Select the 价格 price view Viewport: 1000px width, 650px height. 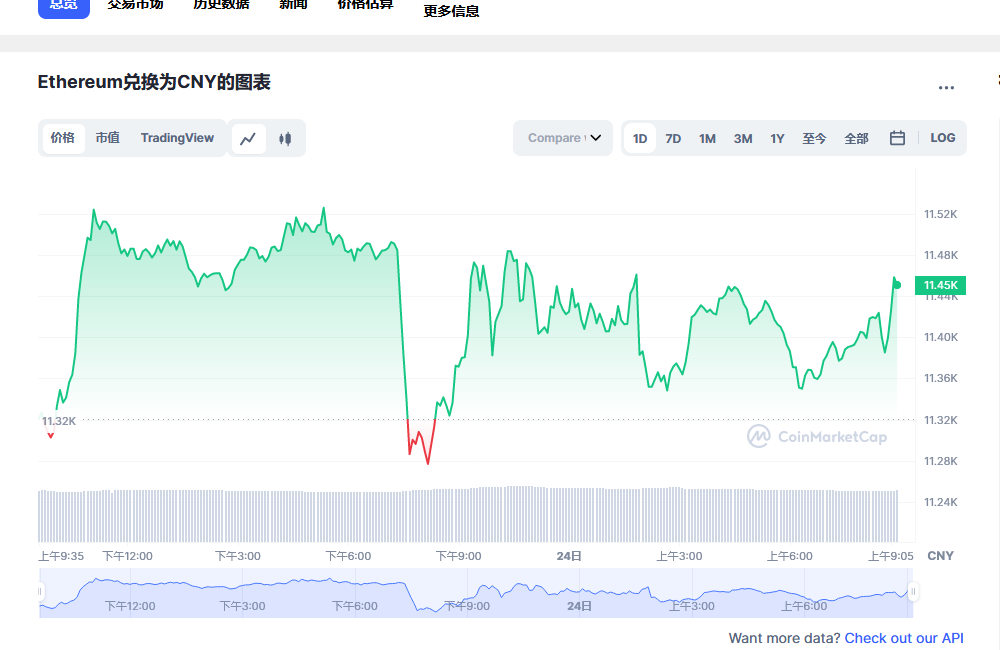click(62, 138)
